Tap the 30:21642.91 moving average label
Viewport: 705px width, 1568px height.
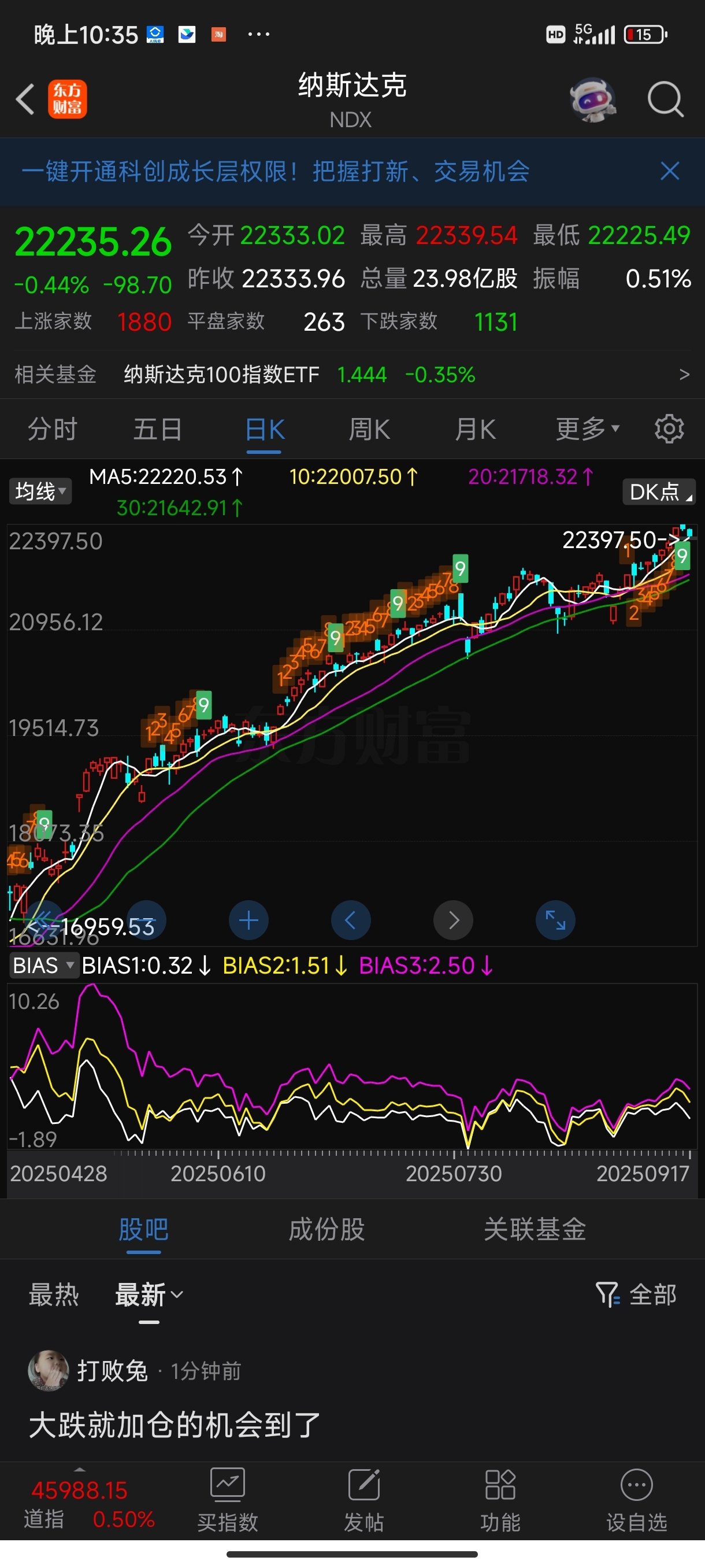180,508
